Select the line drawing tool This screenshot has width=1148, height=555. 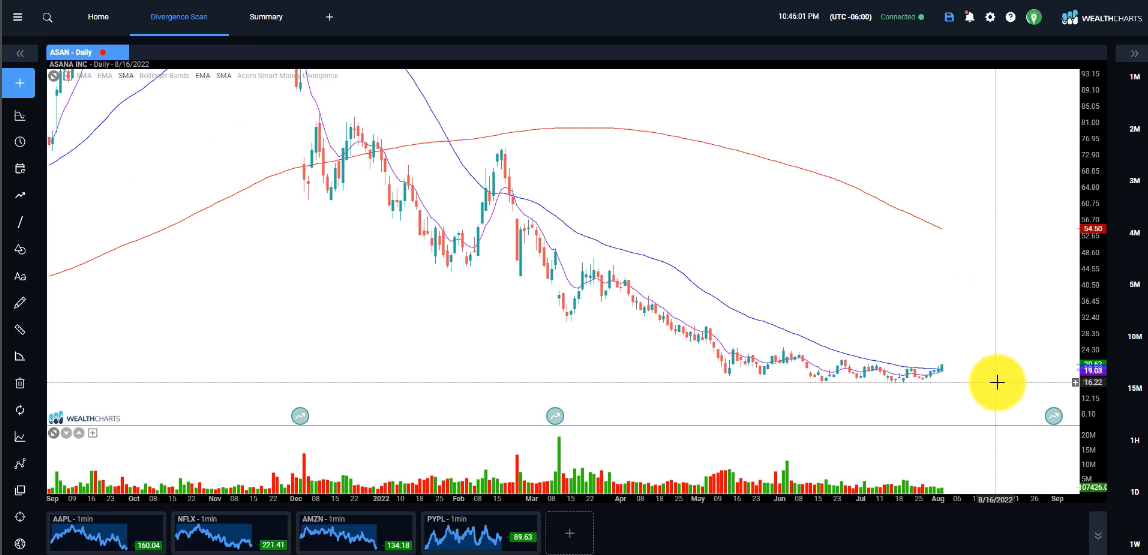click(20, 222)
